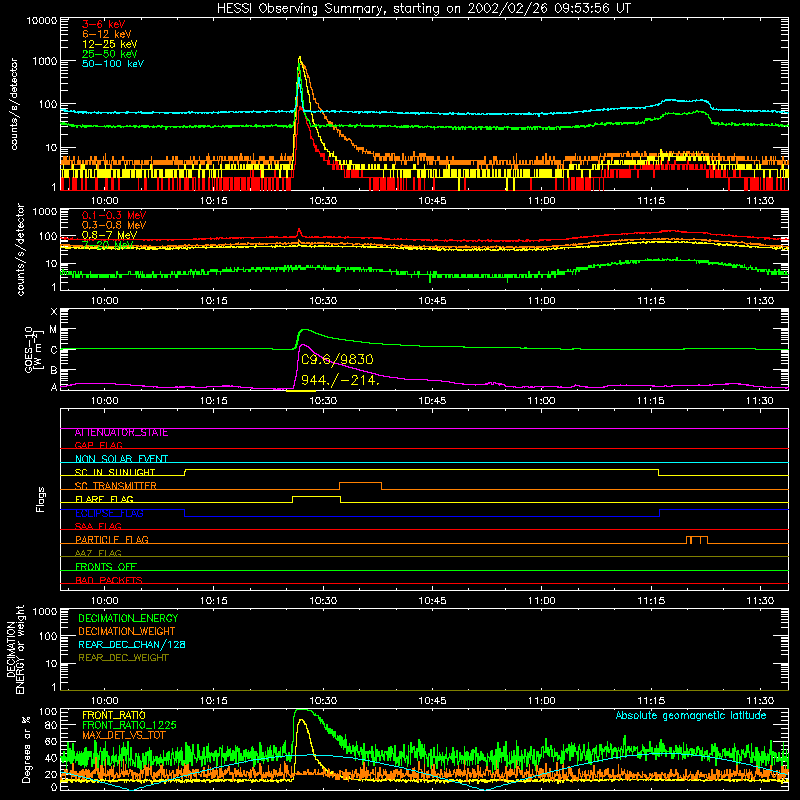Select the 10000 tick on top panel

pos(42,21)
